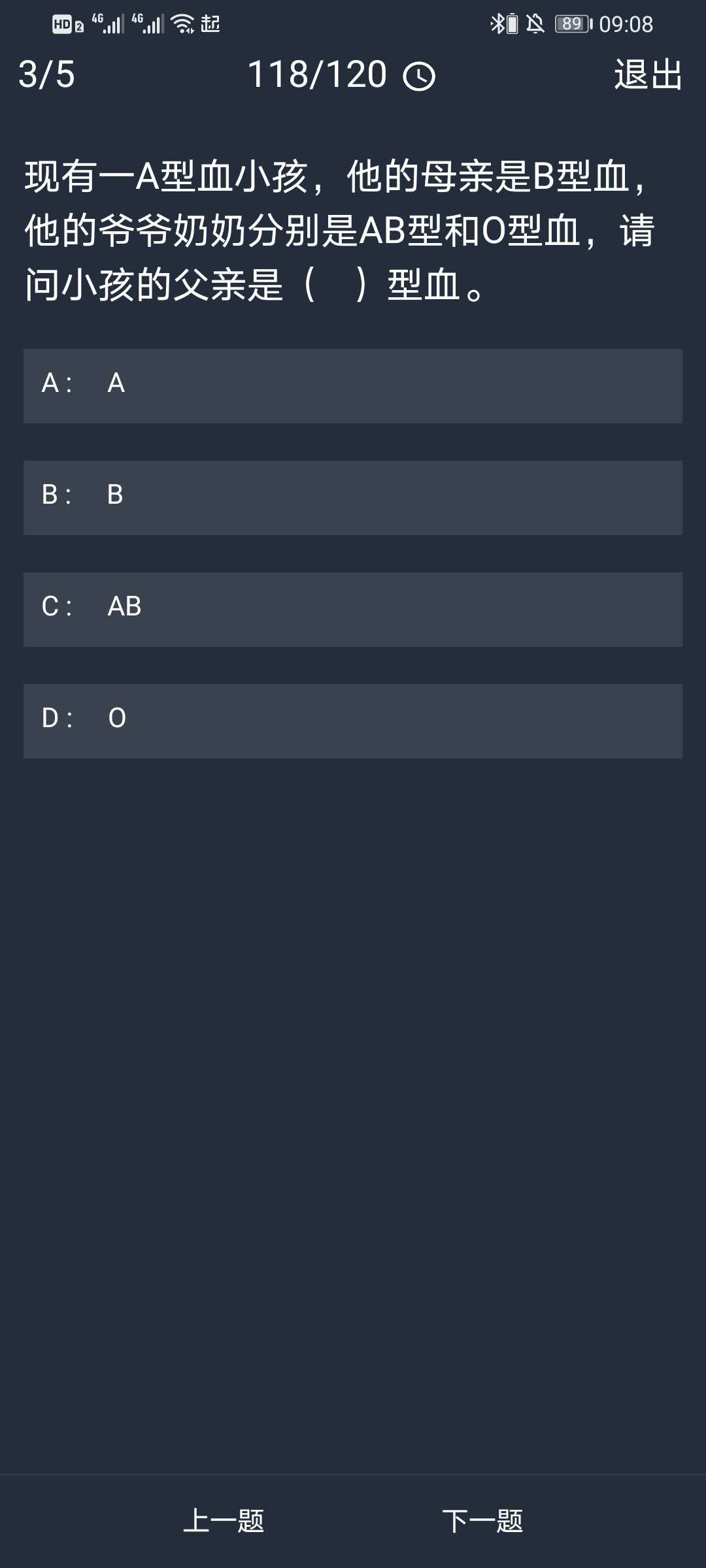Tap the 118/120 timer countdown text

pyautogui.click(x=318, y=74)
